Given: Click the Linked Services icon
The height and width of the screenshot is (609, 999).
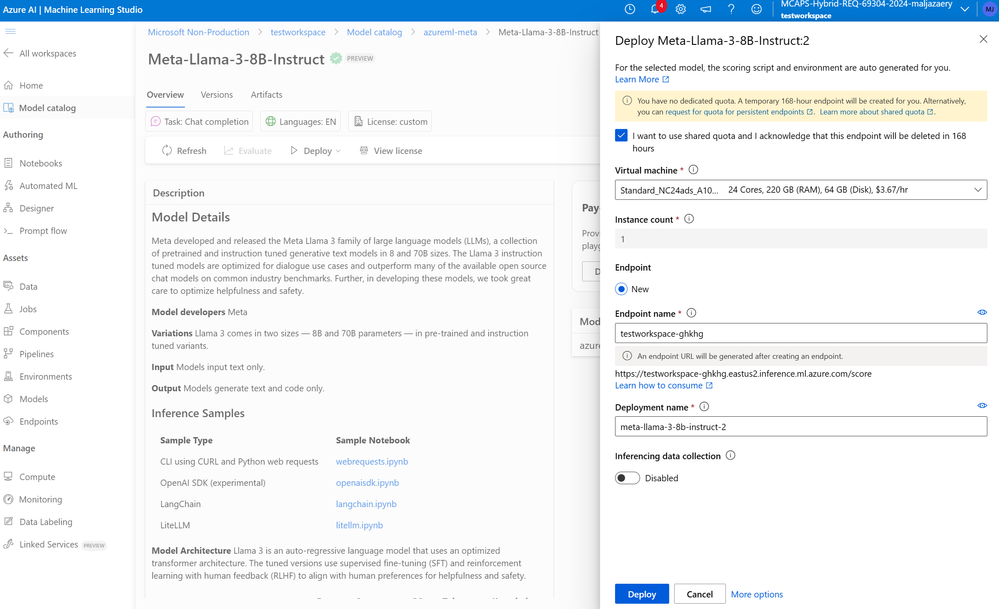Looking at the screenshot, I should [8, 544].
